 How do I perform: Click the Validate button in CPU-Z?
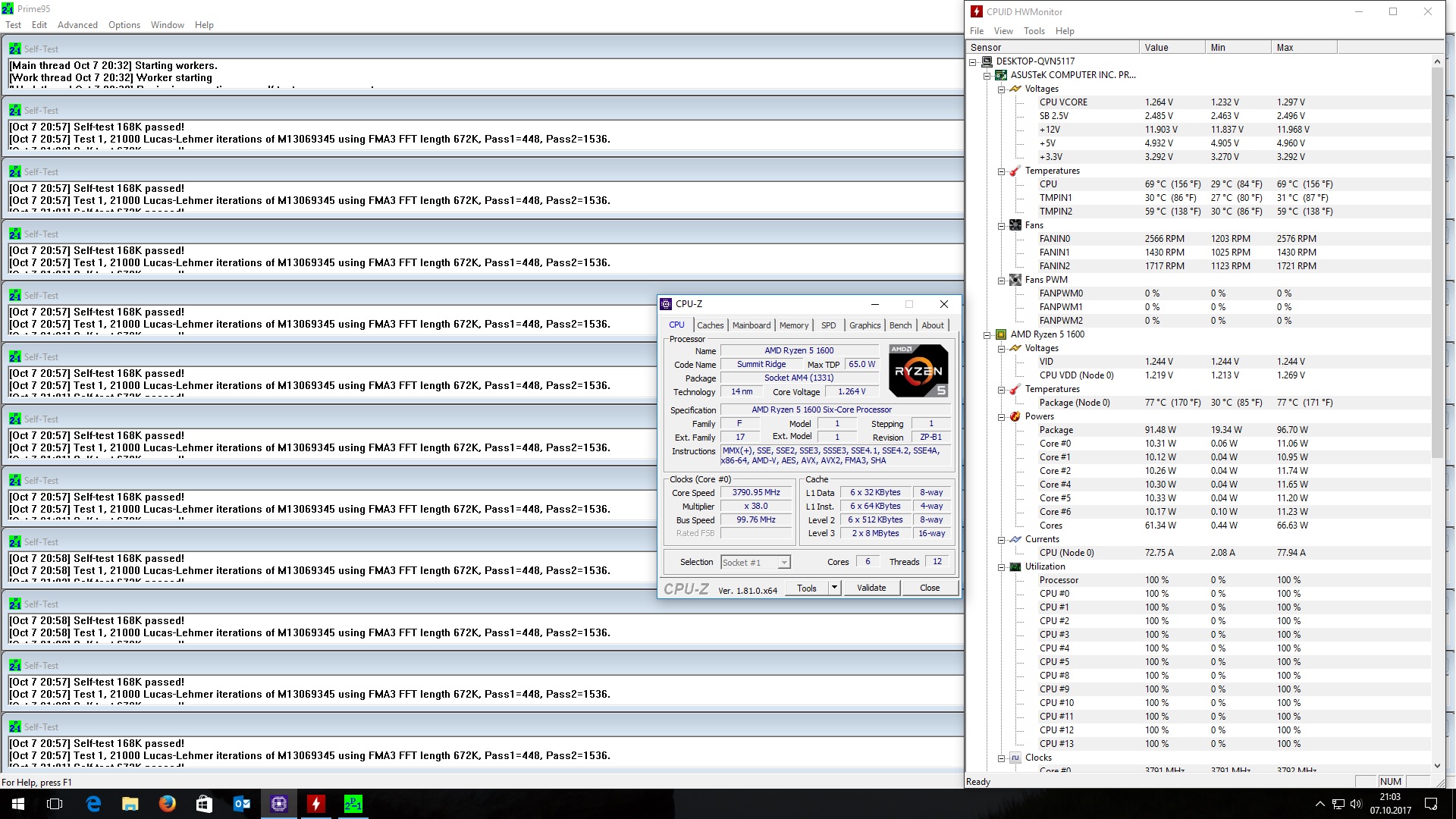tap(871, 588)
